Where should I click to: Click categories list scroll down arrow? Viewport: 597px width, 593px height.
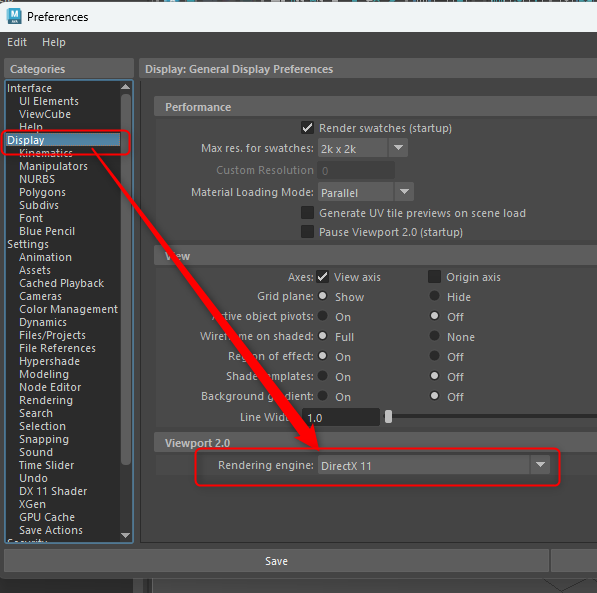point(125,535)
